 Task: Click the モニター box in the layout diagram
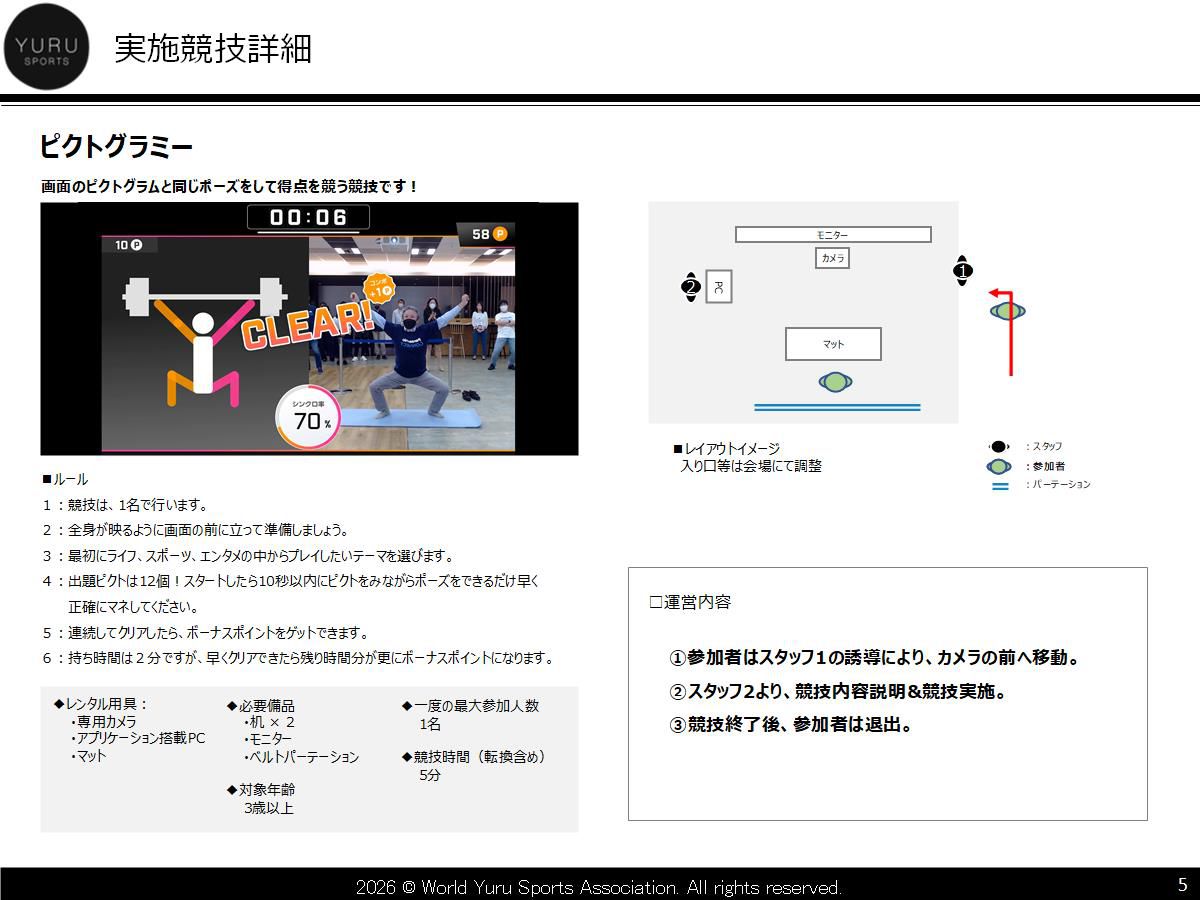pos(833,235)
